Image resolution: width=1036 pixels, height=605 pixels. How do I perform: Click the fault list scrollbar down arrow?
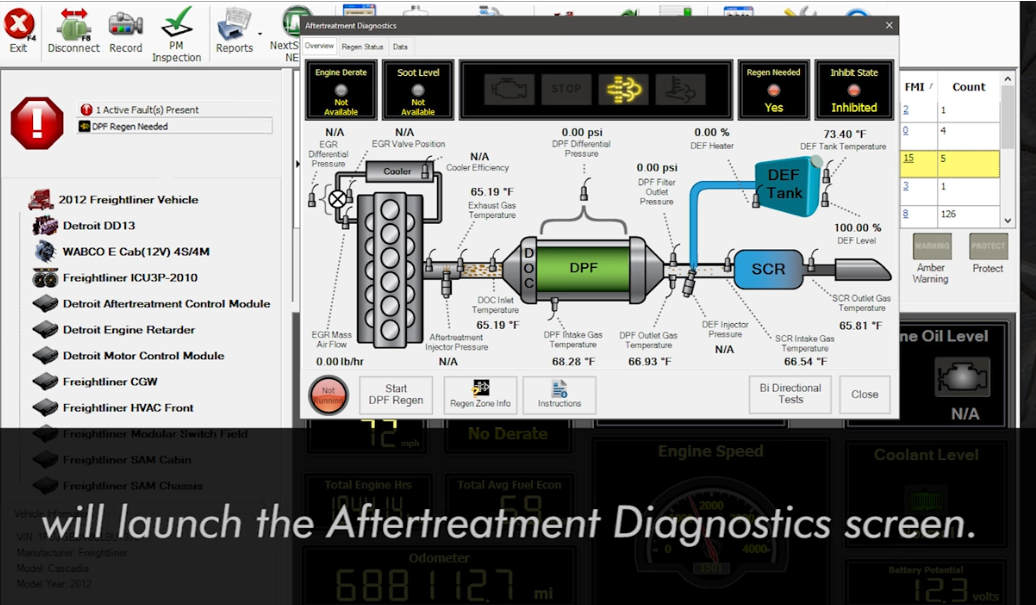[x=1008, y=221]
